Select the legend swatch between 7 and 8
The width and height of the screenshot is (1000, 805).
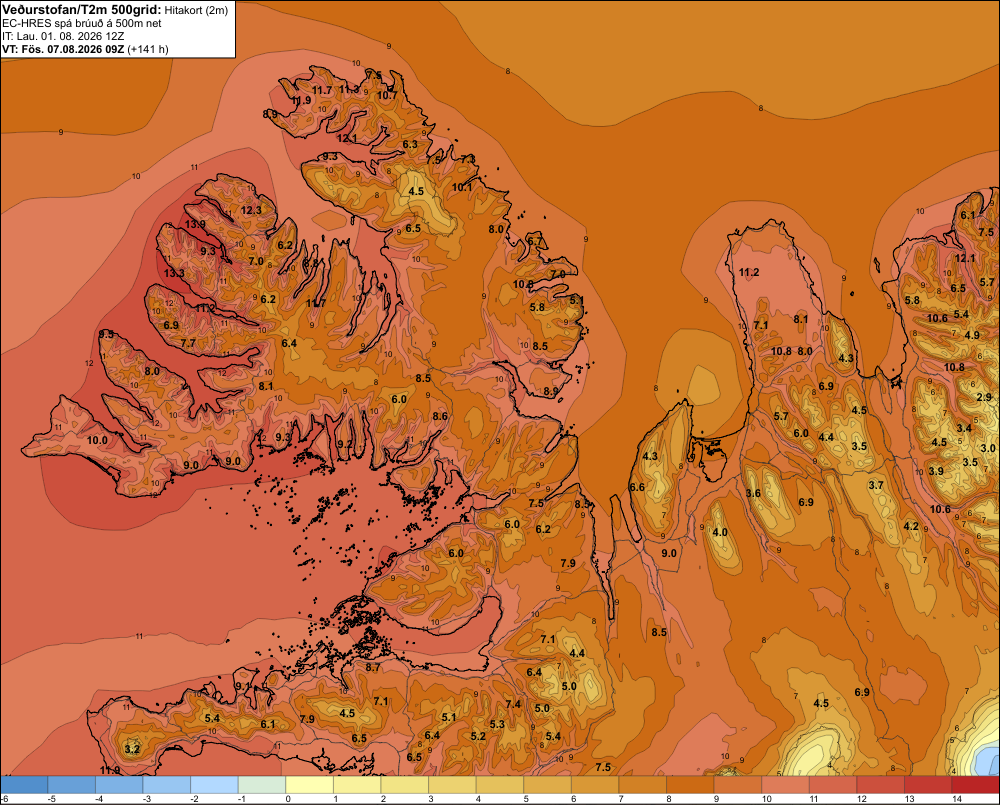tap(642, 785)
